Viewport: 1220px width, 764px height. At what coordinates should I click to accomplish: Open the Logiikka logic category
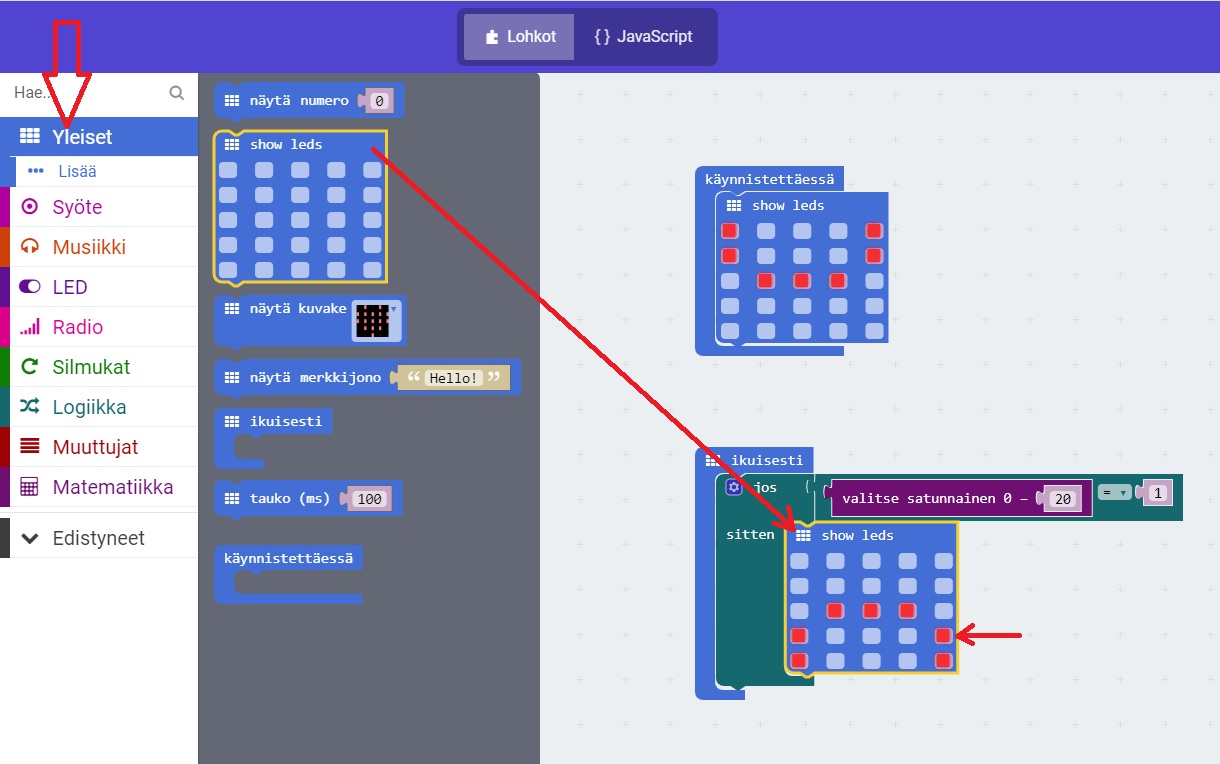(x=88, y=407)
